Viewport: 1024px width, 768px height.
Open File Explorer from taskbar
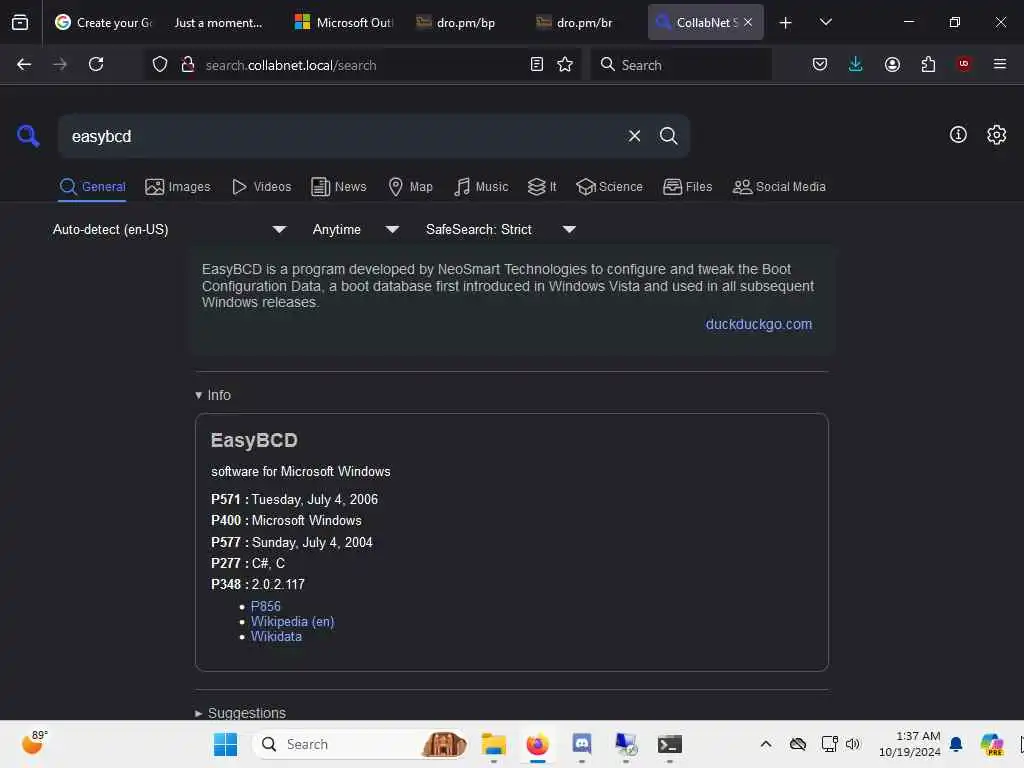[494, 744]
